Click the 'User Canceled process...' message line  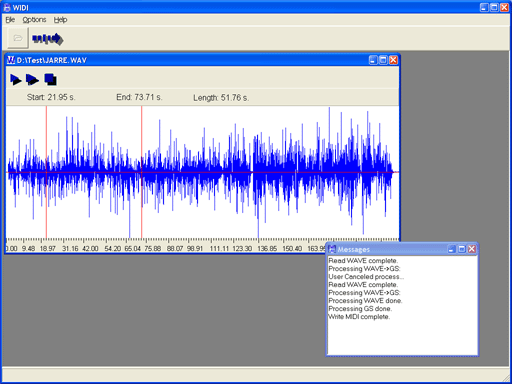[x=366, y=277]
